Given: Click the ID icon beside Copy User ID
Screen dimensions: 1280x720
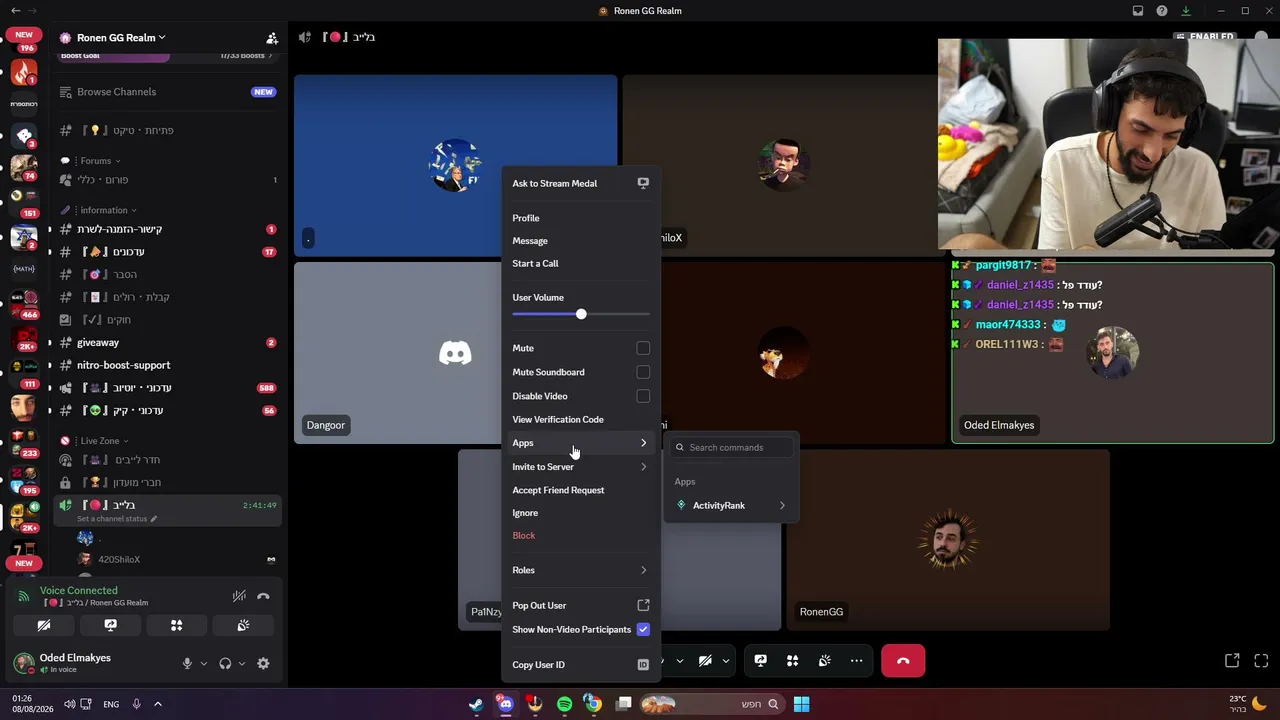Looking at the screenshot, I should (643, 665).
